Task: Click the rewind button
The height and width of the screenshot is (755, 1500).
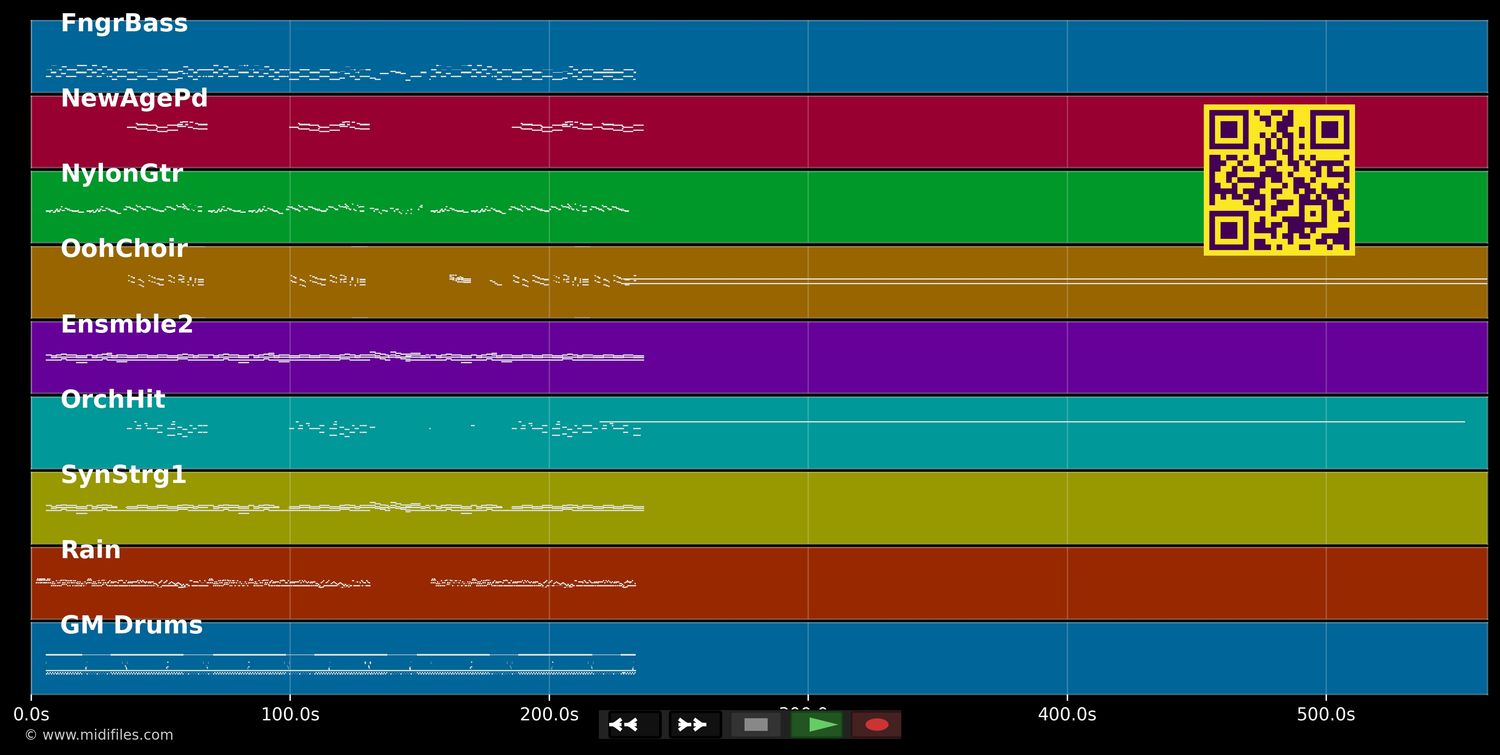Action: click(633, 725)
